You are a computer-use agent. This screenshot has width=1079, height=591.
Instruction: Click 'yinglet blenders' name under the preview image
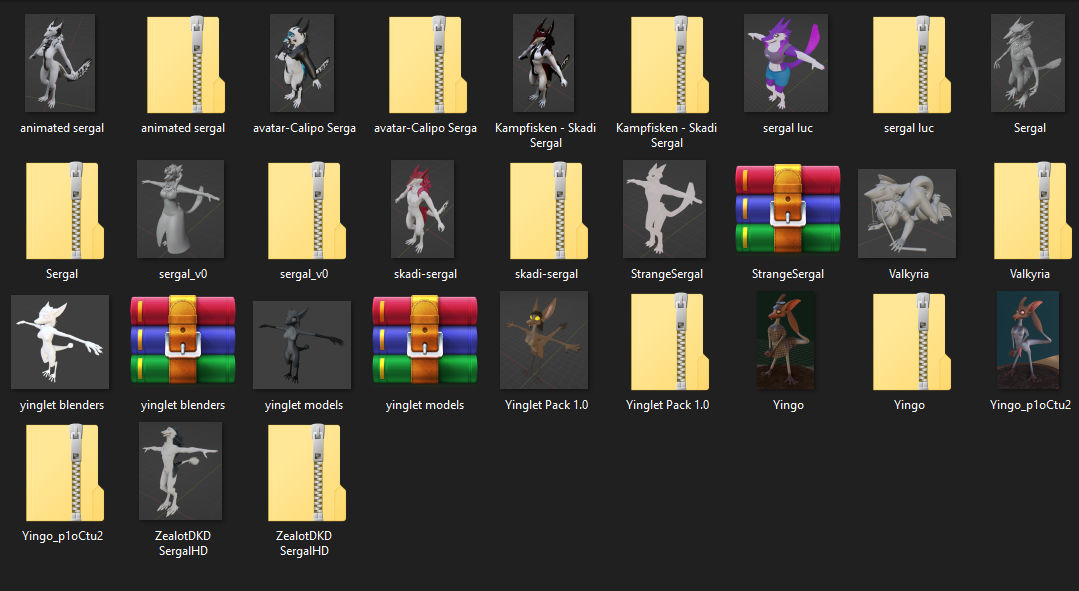coord(62,405)
